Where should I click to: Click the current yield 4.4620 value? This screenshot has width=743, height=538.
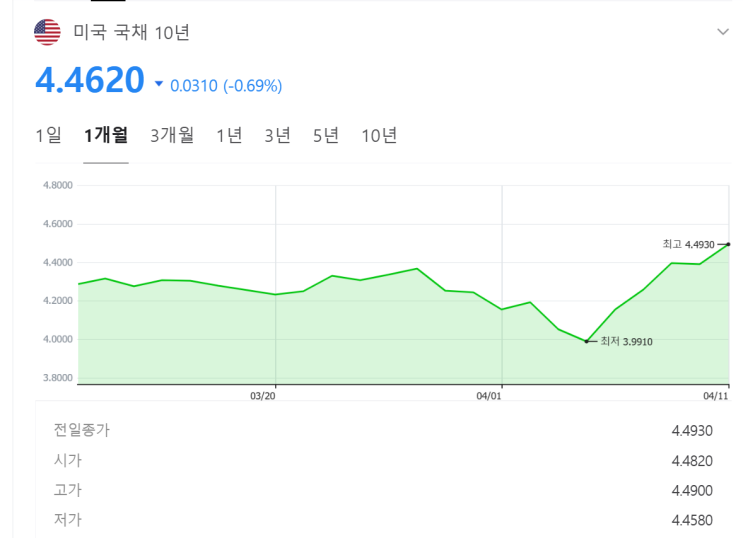[x=90, y=80]
